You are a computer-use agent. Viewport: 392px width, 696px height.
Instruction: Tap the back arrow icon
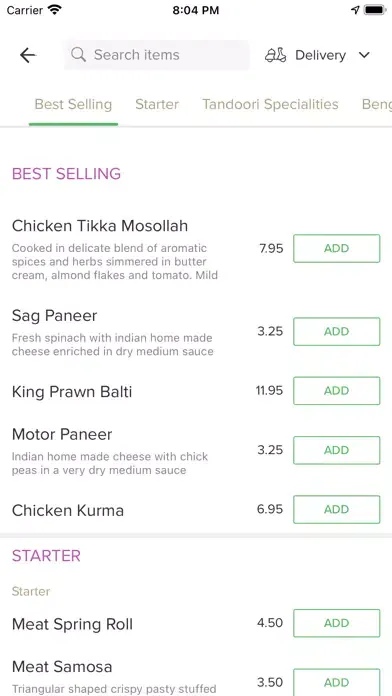pos(28,55)
